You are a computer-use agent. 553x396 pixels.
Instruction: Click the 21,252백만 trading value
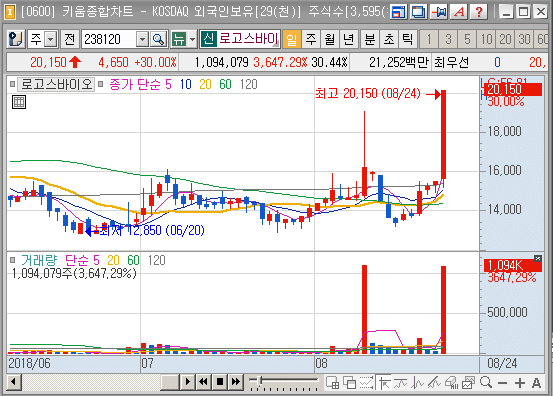point(399,62)
